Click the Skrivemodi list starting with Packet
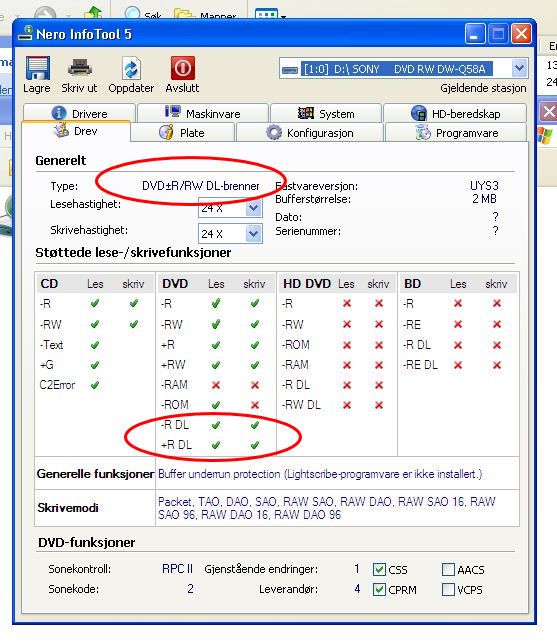The image size is (557, 643). tap(326, 508)
